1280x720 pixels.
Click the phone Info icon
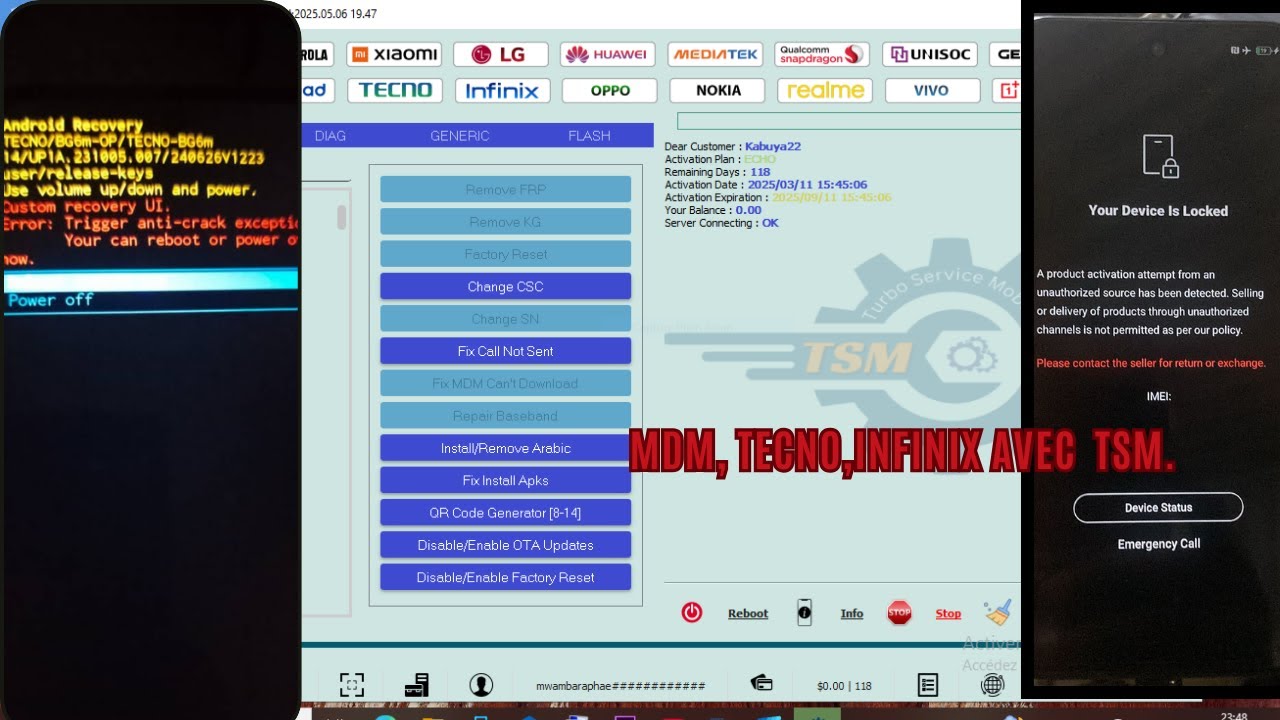pos(805,612)
